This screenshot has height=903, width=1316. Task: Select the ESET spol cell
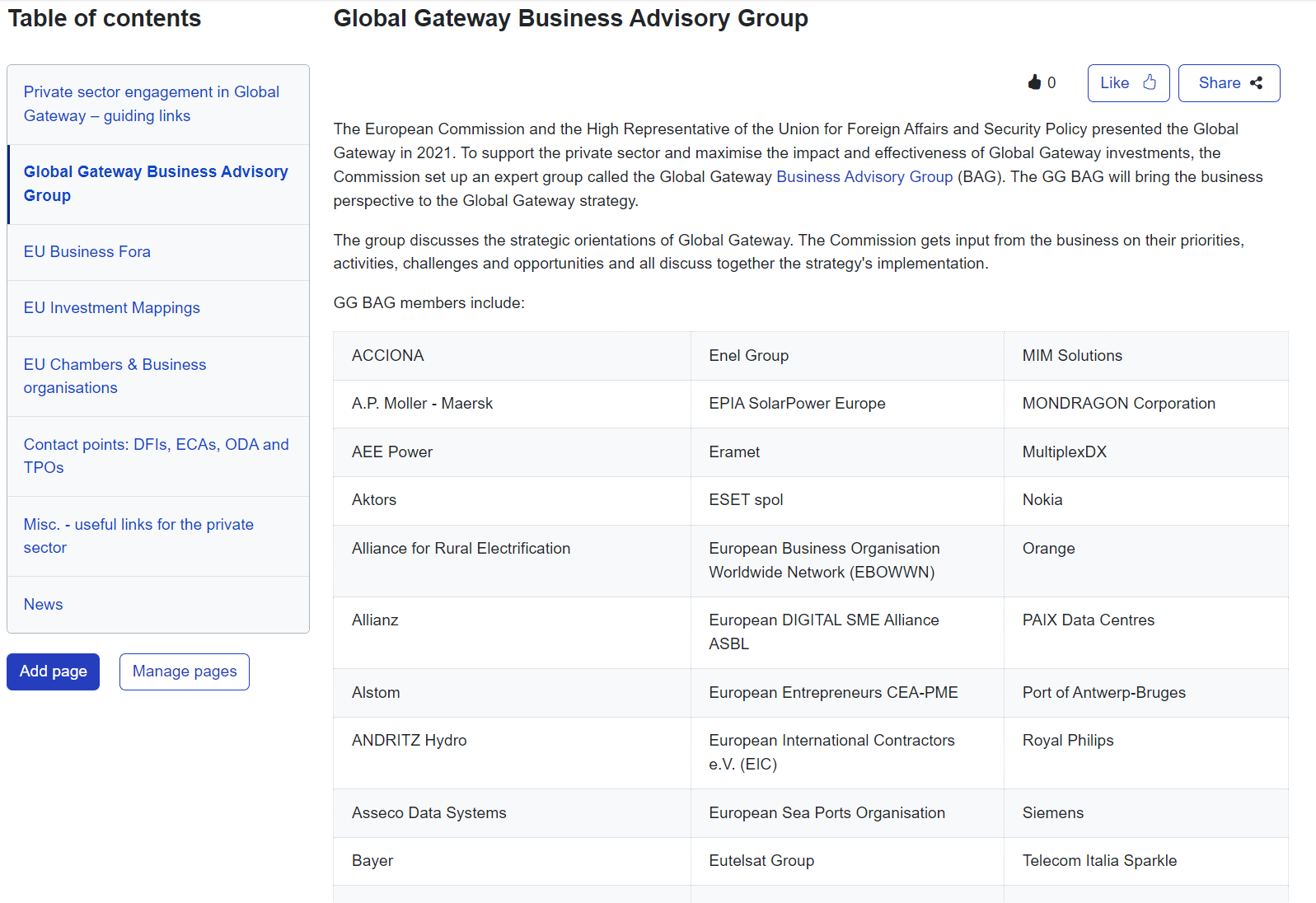847,500
